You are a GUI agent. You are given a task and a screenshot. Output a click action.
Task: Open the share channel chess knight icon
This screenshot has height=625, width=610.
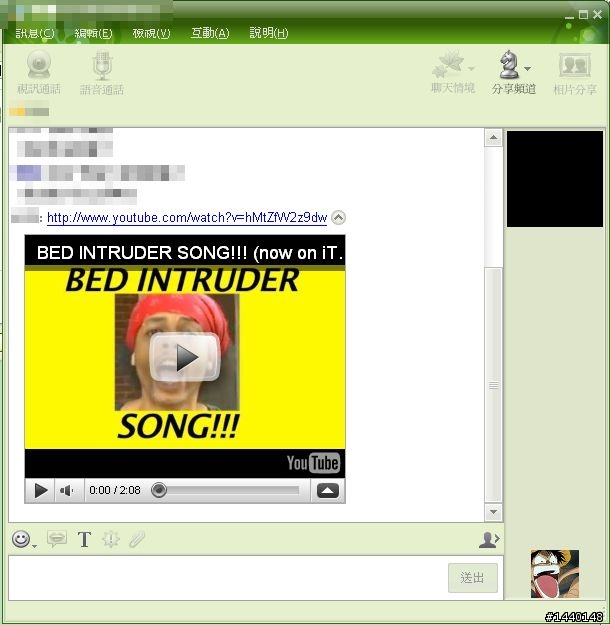(x=509, y=65)
